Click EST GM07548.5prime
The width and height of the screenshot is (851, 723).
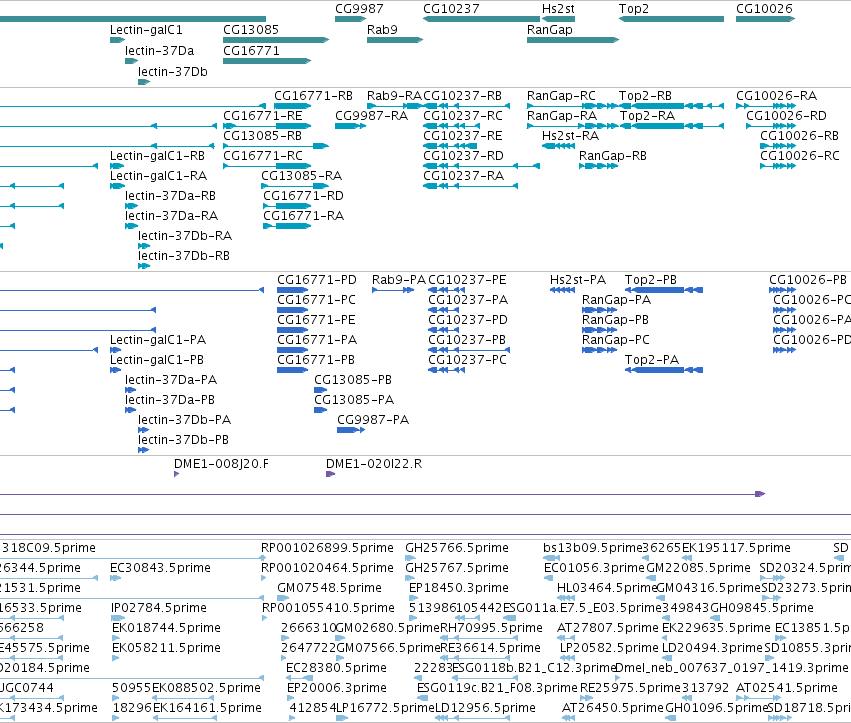pyautogui.click(x=329, y=588)
